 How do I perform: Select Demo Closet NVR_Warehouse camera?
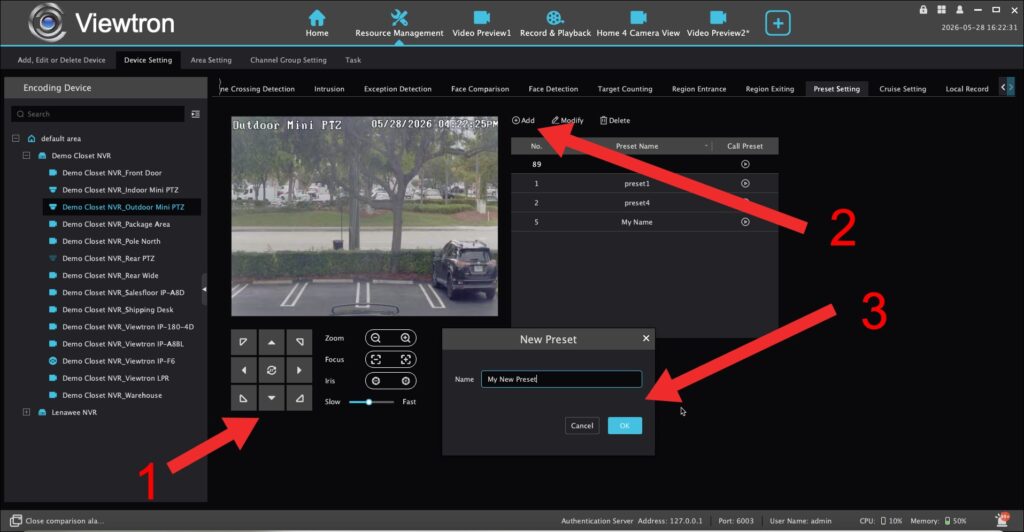[x=112, y=395]
